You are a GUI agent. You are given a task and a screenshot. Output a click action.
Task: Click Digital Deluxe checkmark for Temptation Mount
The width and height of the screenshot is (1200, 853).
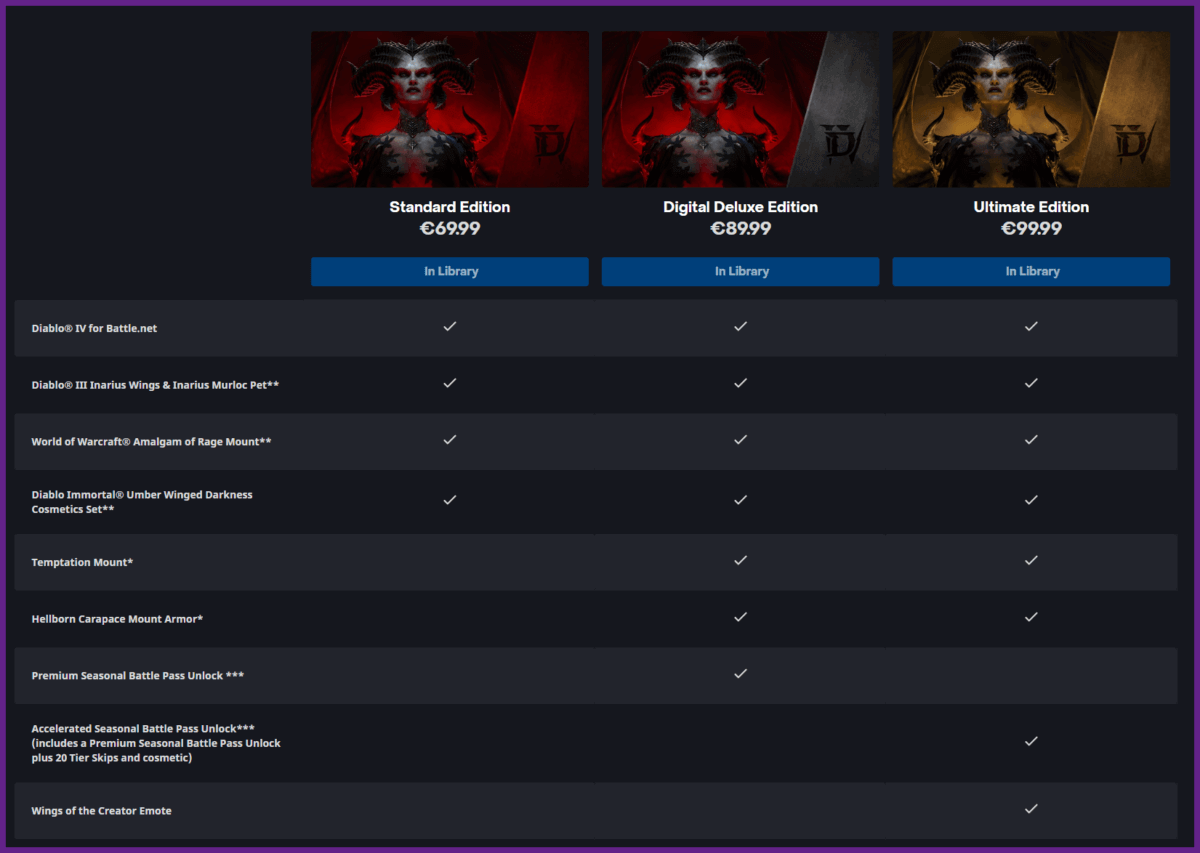pyautogui.click(x=741, y=560)
